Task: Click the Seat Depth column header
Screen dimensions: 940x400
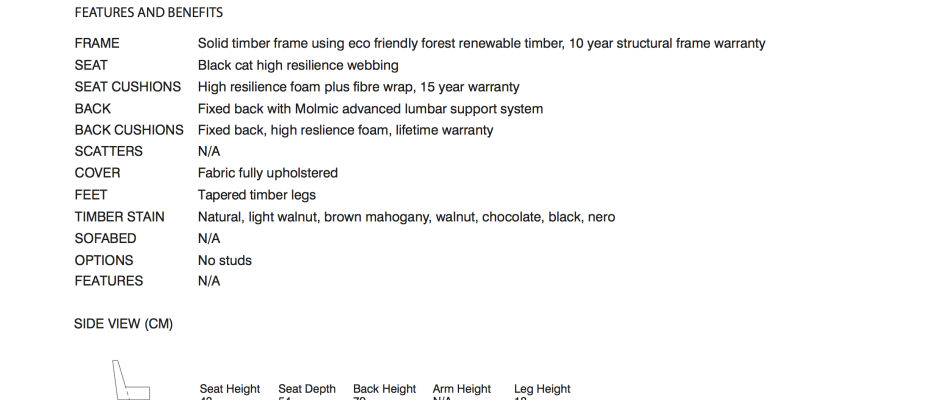Action: 307,389
